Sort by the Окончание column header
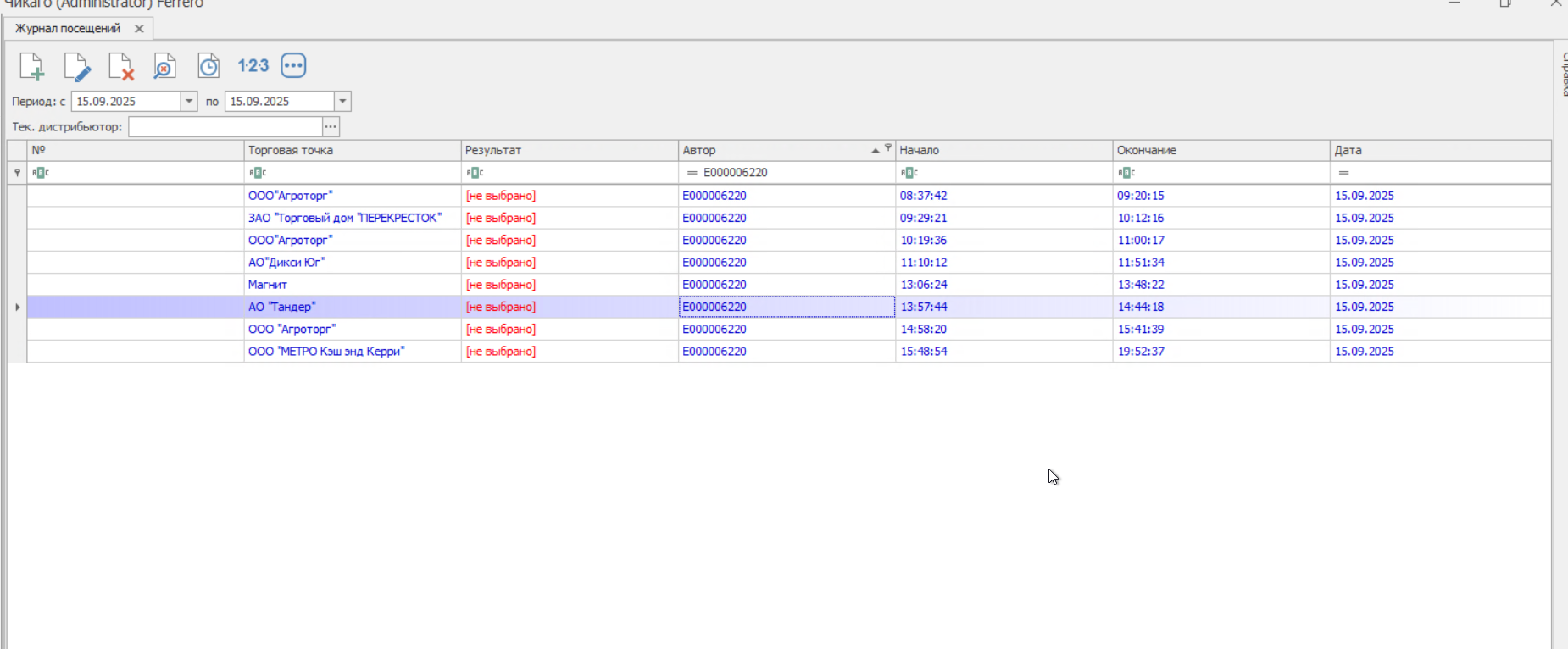 pos(1221,150)
